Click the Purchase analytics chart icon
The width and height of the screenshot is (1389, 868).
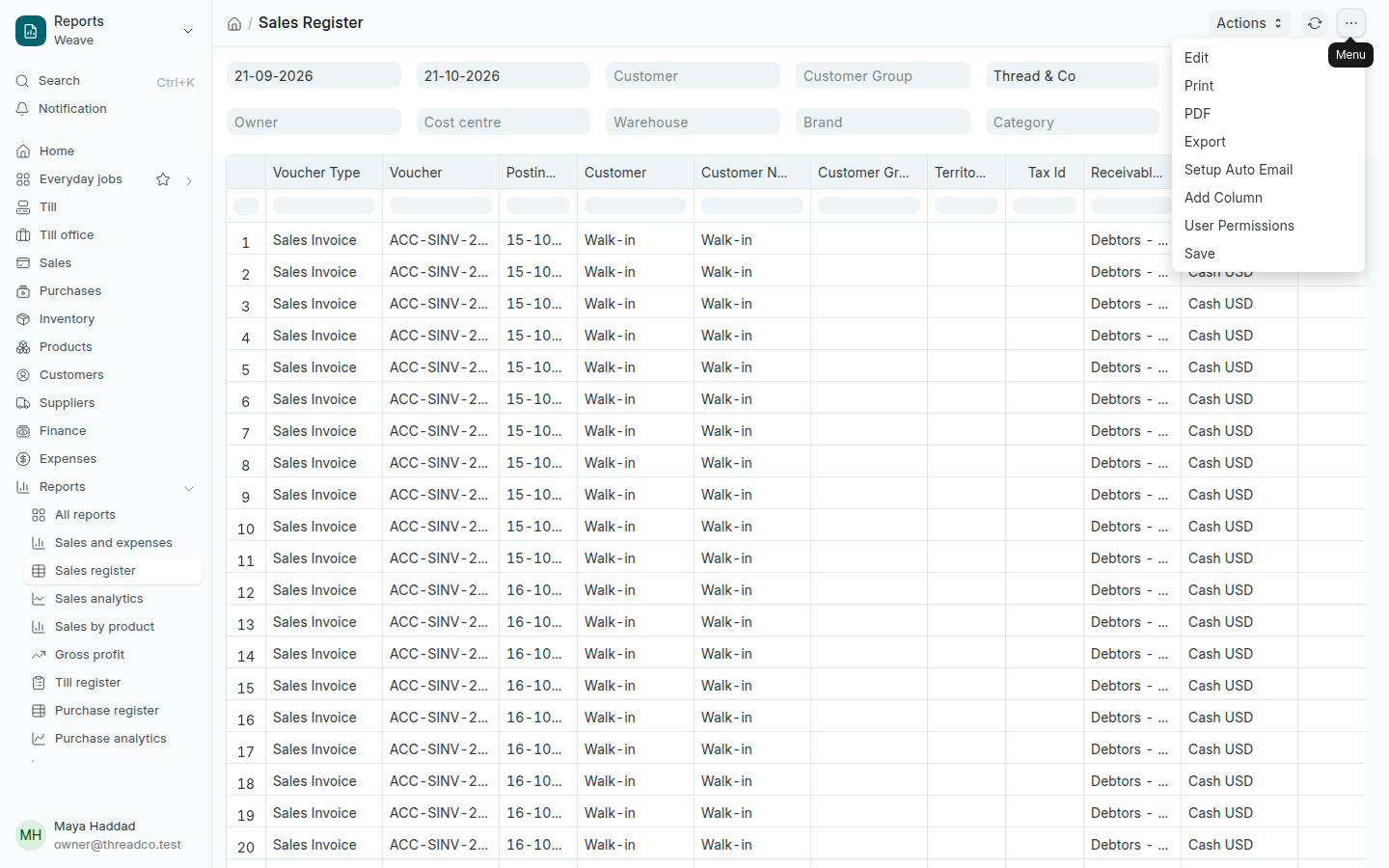[x=39, y=739]
